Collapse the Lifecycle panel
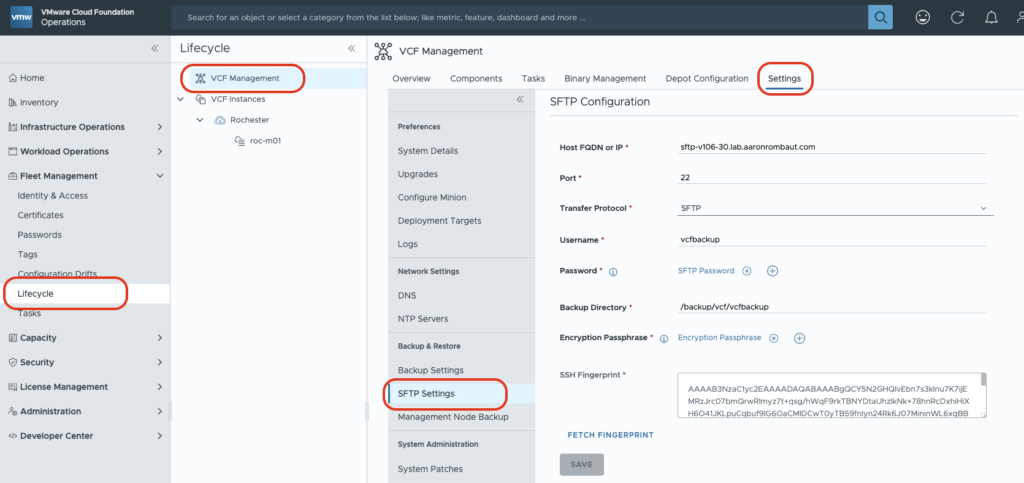The height and width of the screenshot is (483, 1024). 351,48
